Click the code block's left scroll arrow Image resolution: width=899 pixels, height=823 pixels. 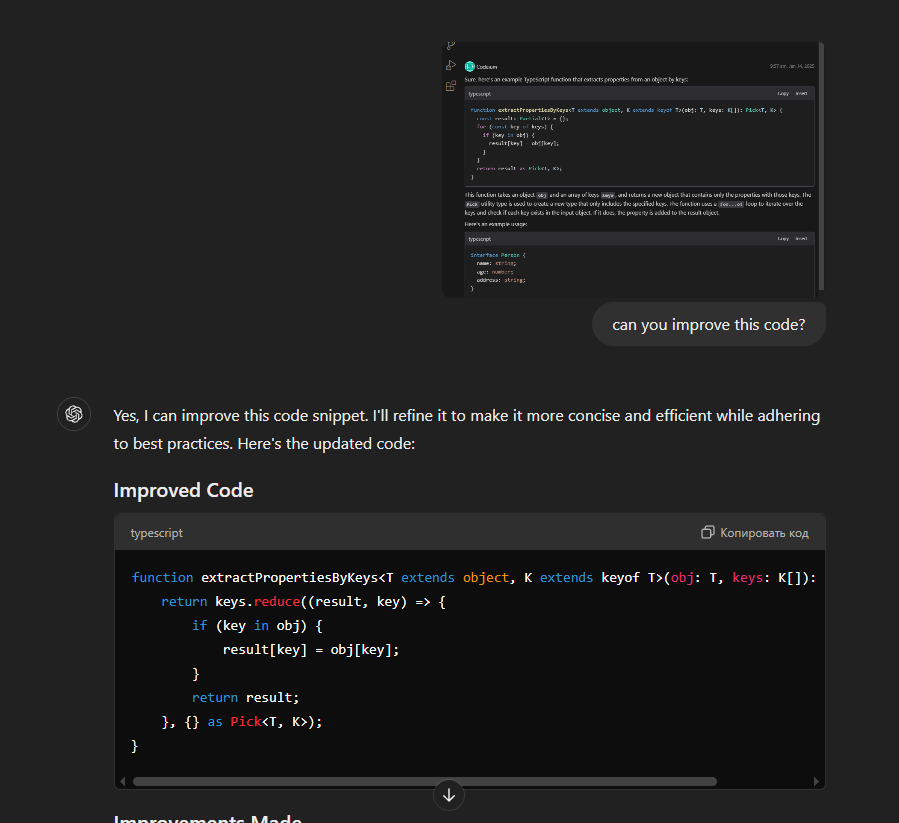tap(122, 781)
